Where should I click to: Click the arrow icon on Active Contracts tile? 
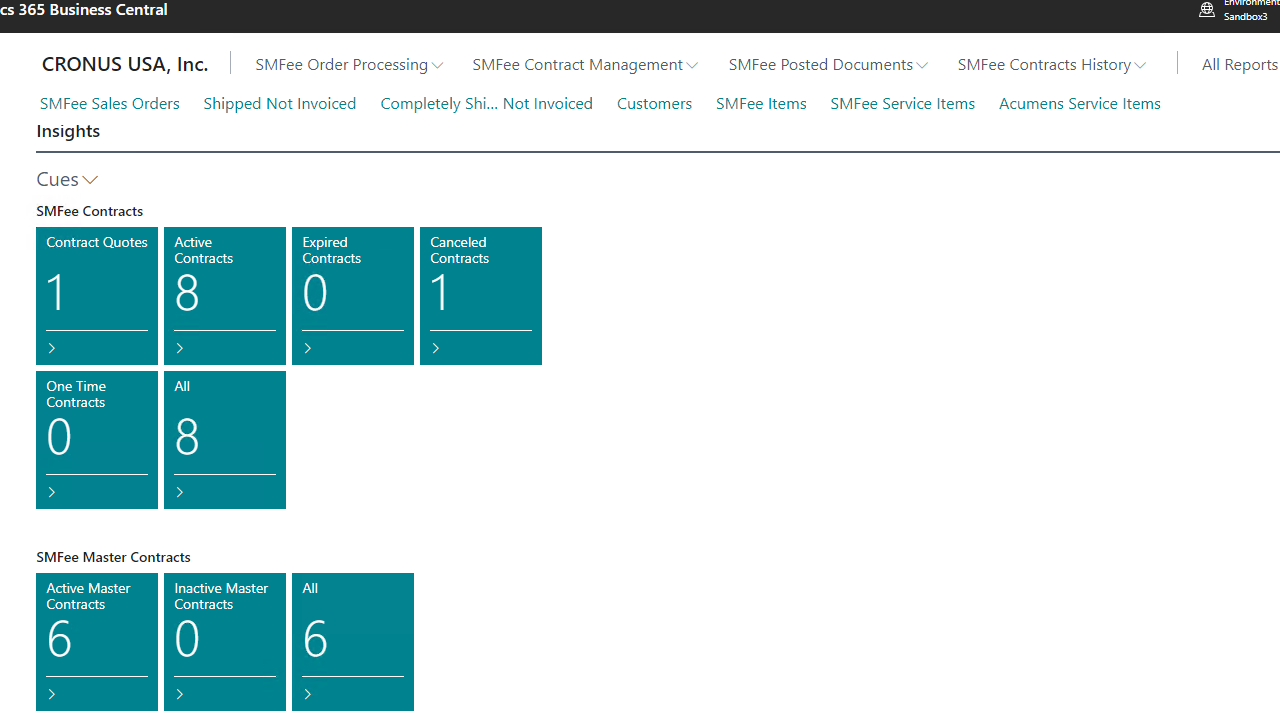(x=180, y=348)
